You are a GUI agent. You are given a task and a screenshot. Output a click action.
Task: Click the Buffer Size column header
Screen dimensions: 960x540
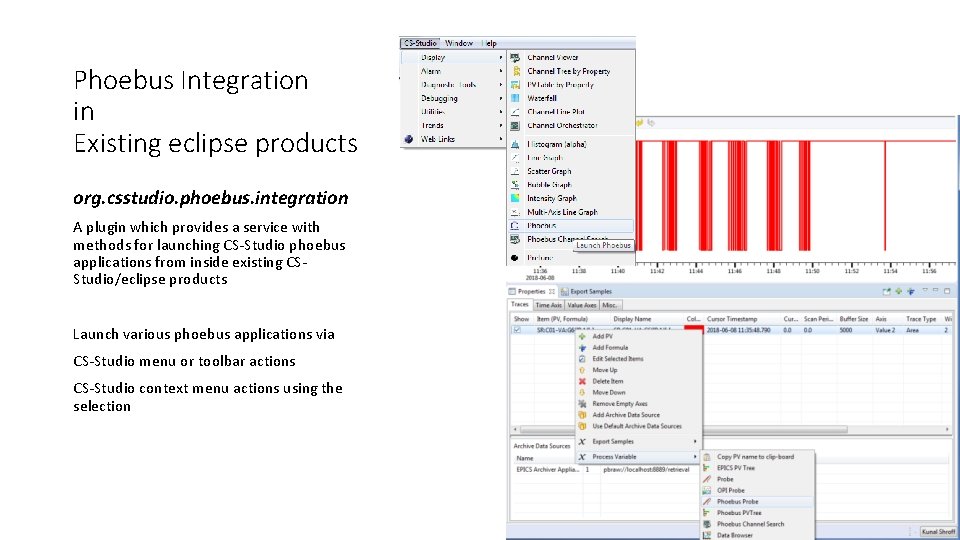tap(853, 319)
